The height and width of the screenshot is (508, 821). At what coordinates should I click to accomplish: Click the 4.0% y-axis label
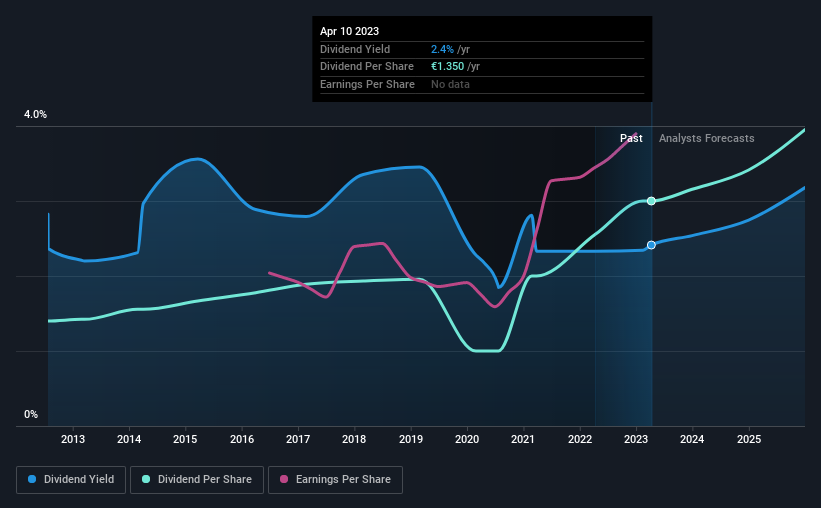[36, 115]
